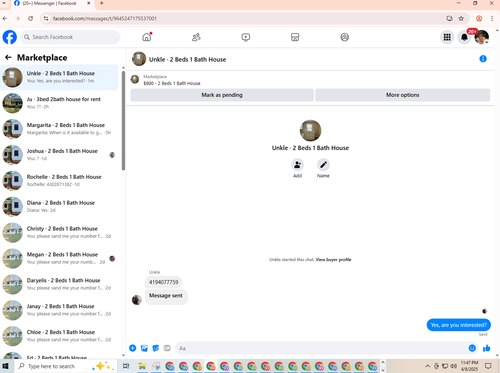500x373 pixels.
Task: Open Unkle - 2 Beds 1 Bath House chat
Action: (x=59, y=77)
